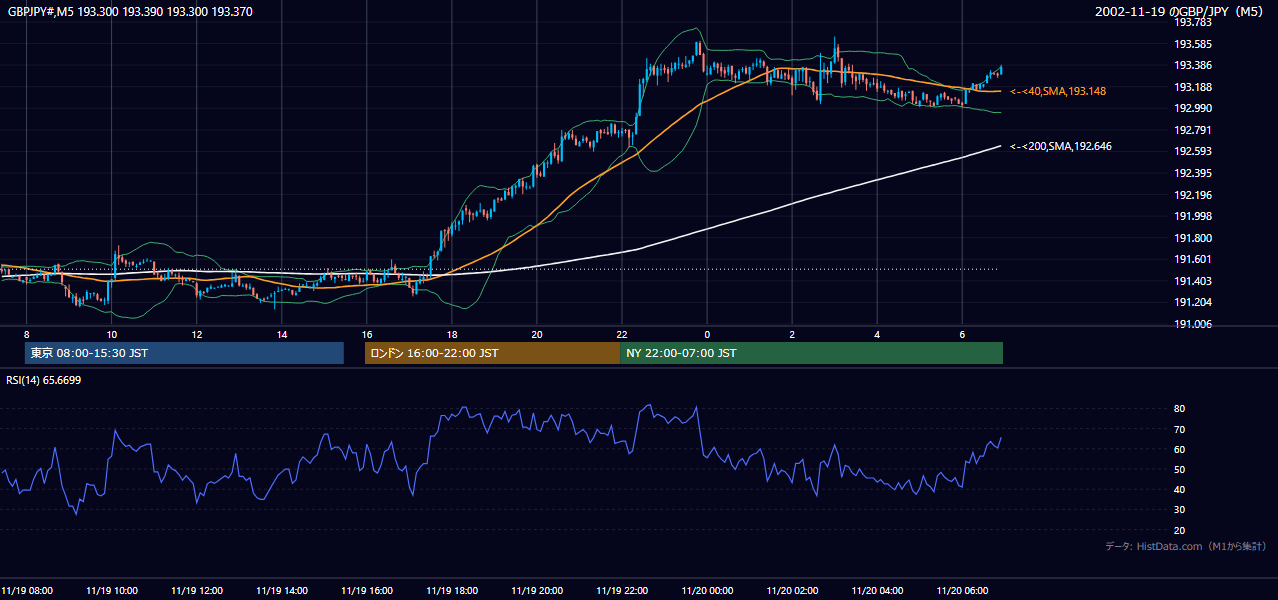The image size is (1278, 600).
Task: Click price axis value 193.188
Action: tap(1192, 87)
